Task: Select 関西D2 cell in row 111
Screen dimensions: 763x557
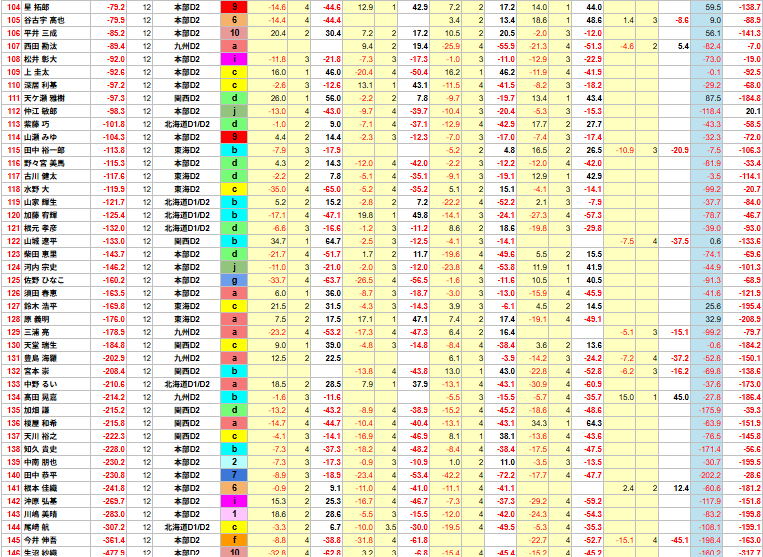Action: 187,98
